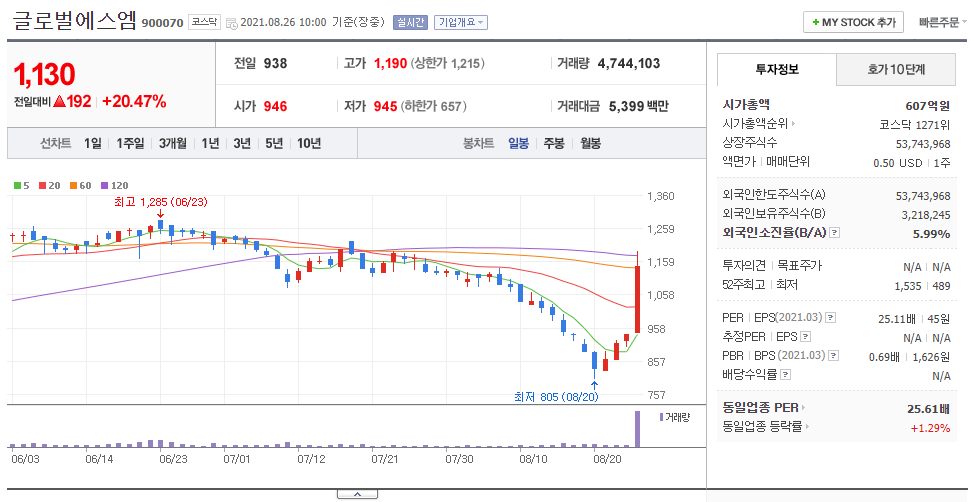This screenshot has height=502, width=974.
Task: Select 1주일 line chart period
Action: [x=130, y=144]
